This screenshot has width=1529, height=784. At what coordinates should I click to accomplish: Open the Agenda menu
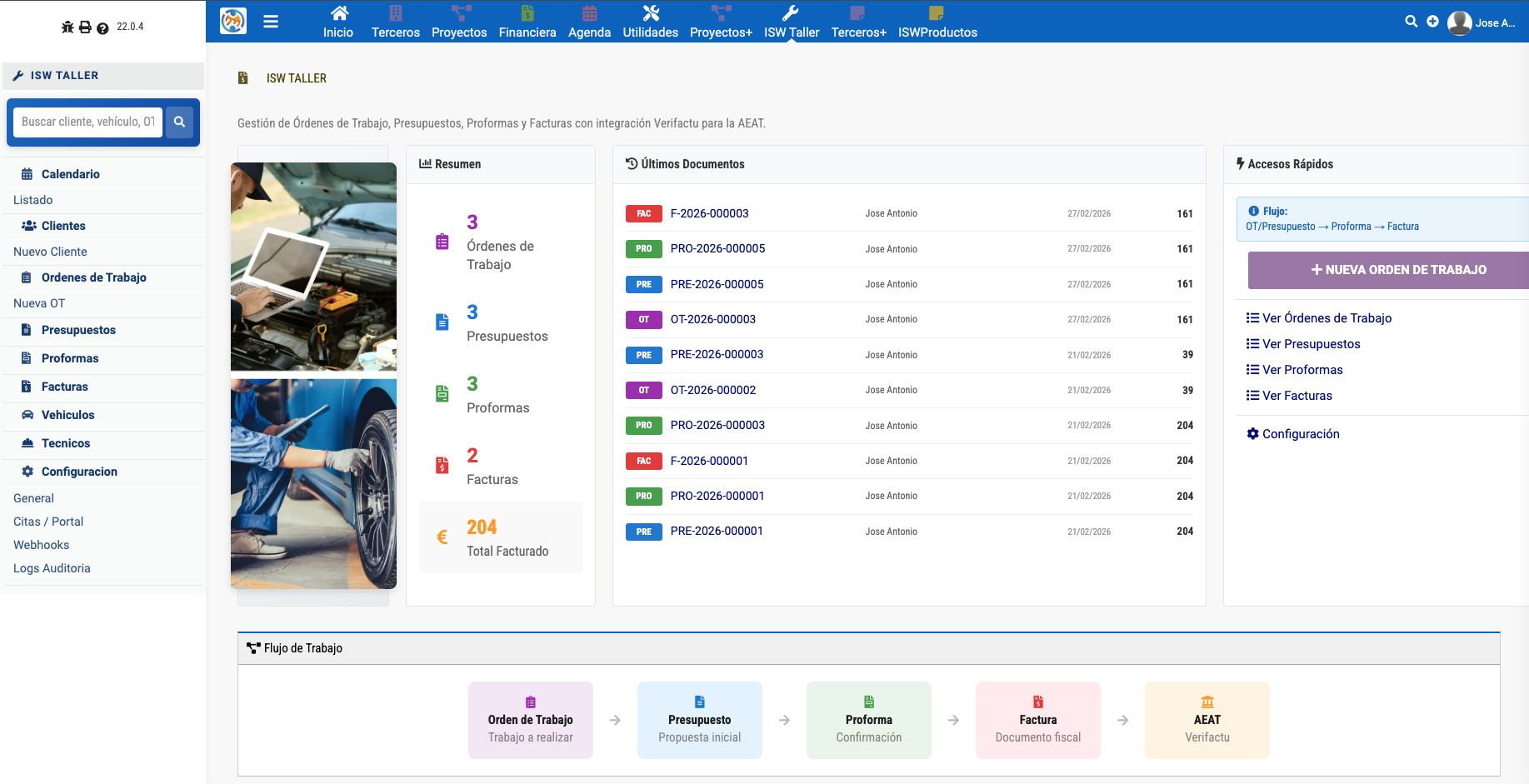click(589, 22)
